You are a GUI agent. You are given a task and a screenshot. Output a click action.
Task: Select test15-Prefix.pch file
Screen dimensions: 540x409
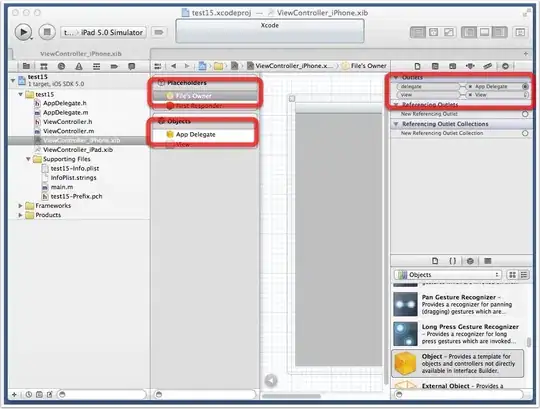(76, 196)
